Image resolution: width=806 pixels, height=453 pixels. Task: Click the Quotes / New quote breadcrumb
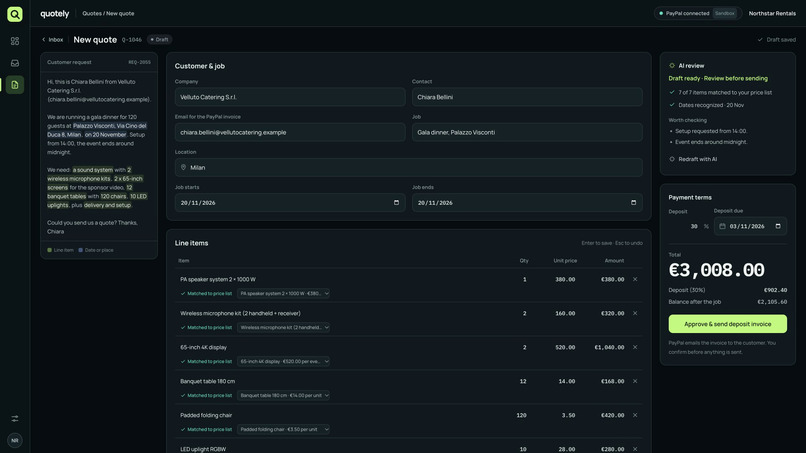click(108, 13)
